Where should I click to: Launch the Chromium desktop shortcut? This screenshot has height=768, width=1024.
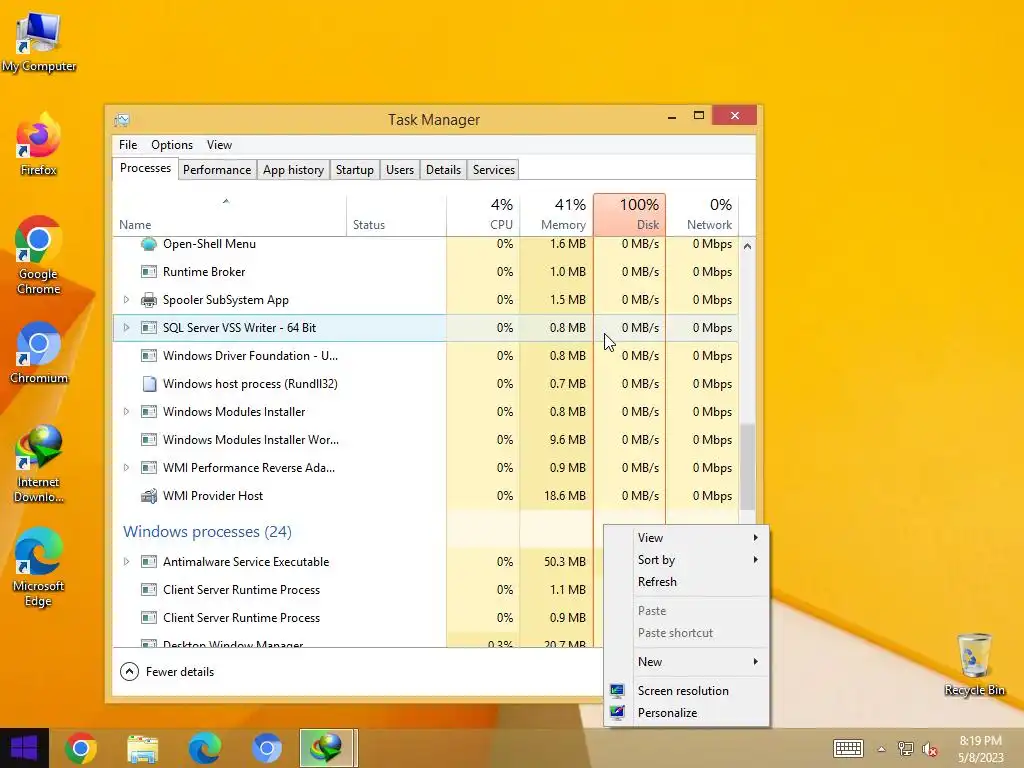pyautogui.click(x=39, y=353)
